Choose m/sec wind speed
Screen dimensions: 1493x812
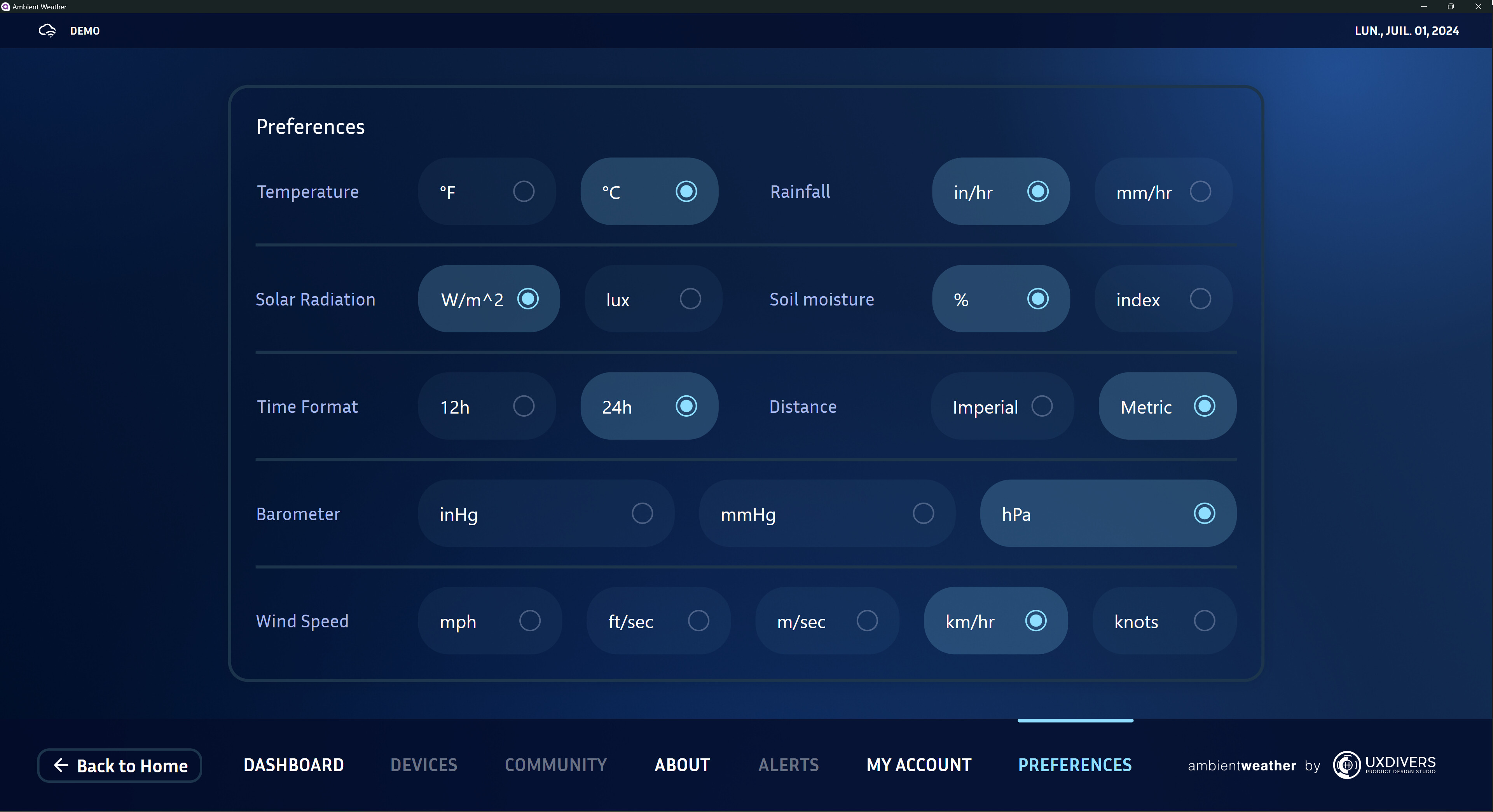[x=827, y=621]
